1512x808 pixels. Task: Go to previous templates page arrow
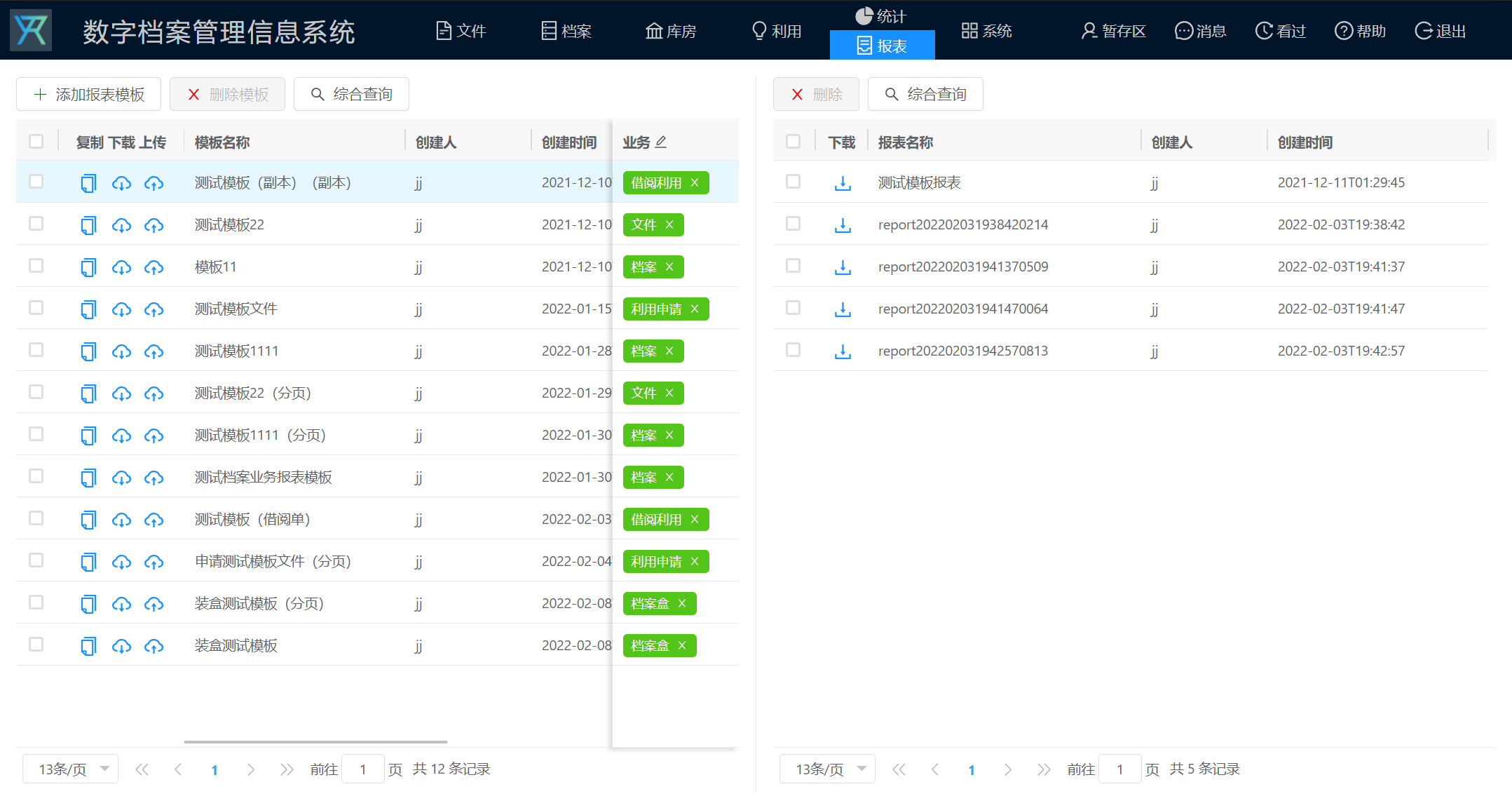pos(178,769)
